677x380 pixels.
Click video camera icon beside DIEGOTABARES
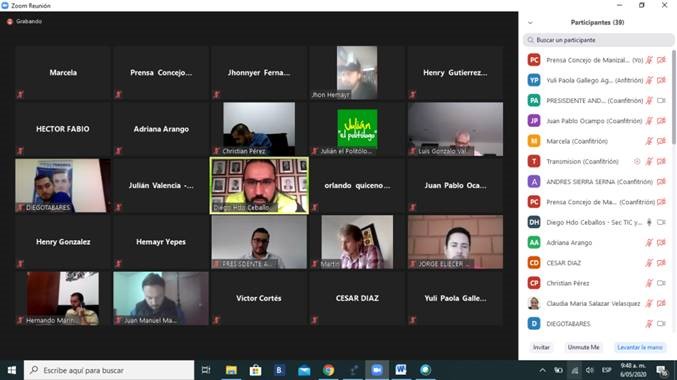click(661, 324)
